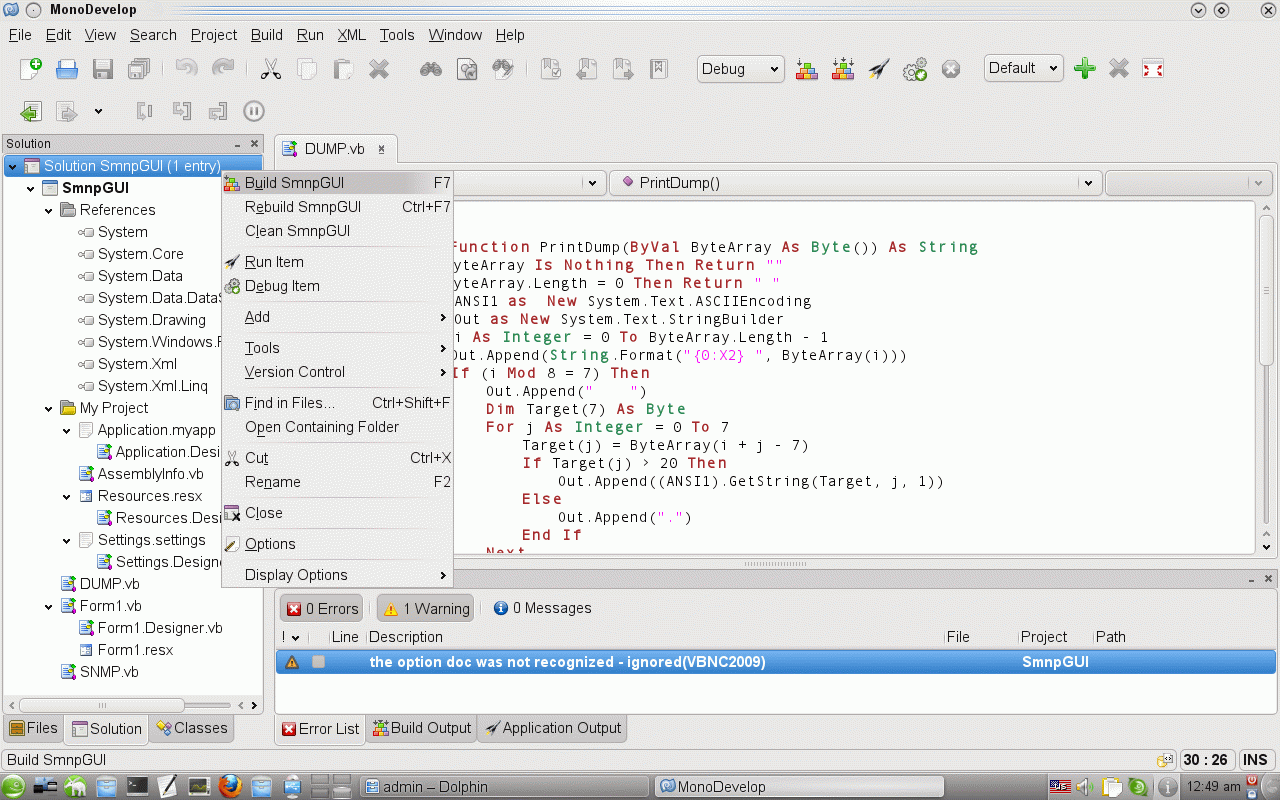Click the Run rocket toolbar icon
The width and height of the screenshot is (1280, 800).
pos(879,69)
